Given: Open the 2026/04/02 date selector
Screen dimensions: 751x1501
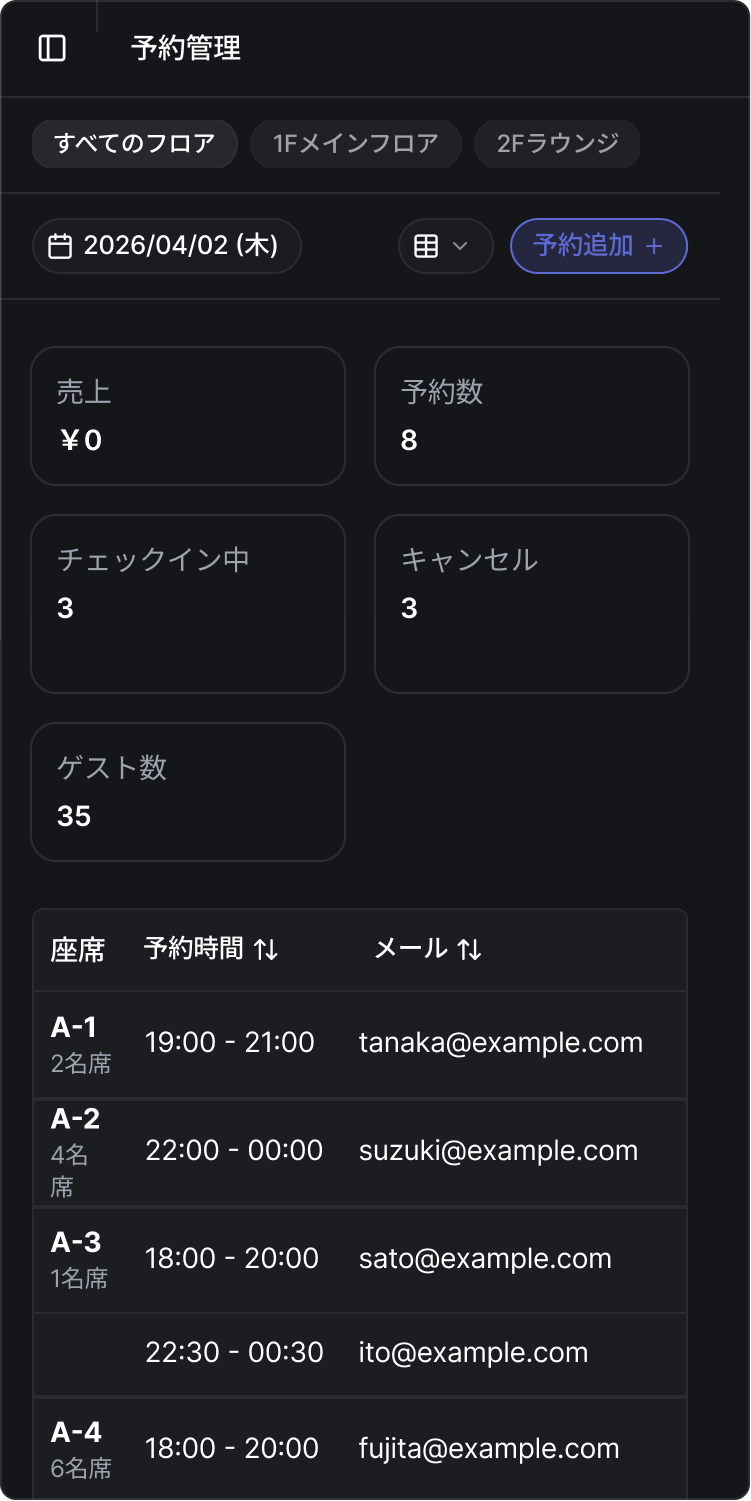Looking at the screenshot, I should point(167,246).
